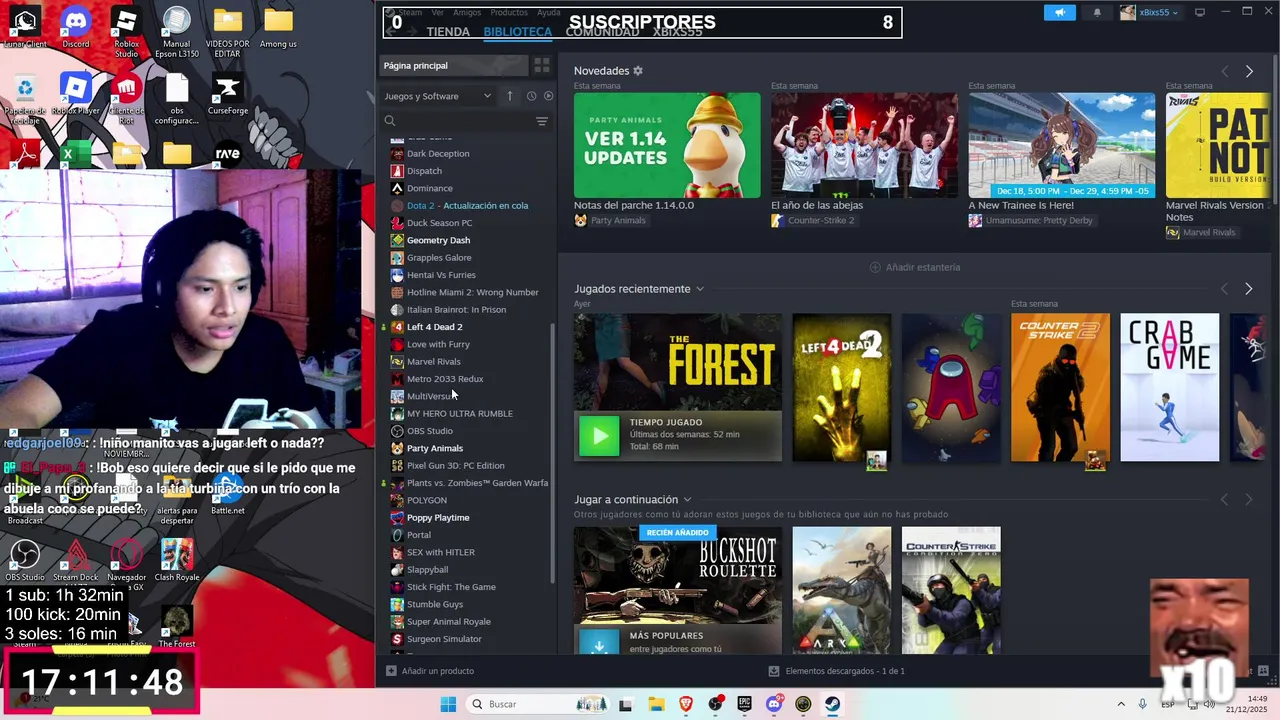Open Brave browser from taskbar
Screen dimensions: 1280x720
[x=686, y=704]
